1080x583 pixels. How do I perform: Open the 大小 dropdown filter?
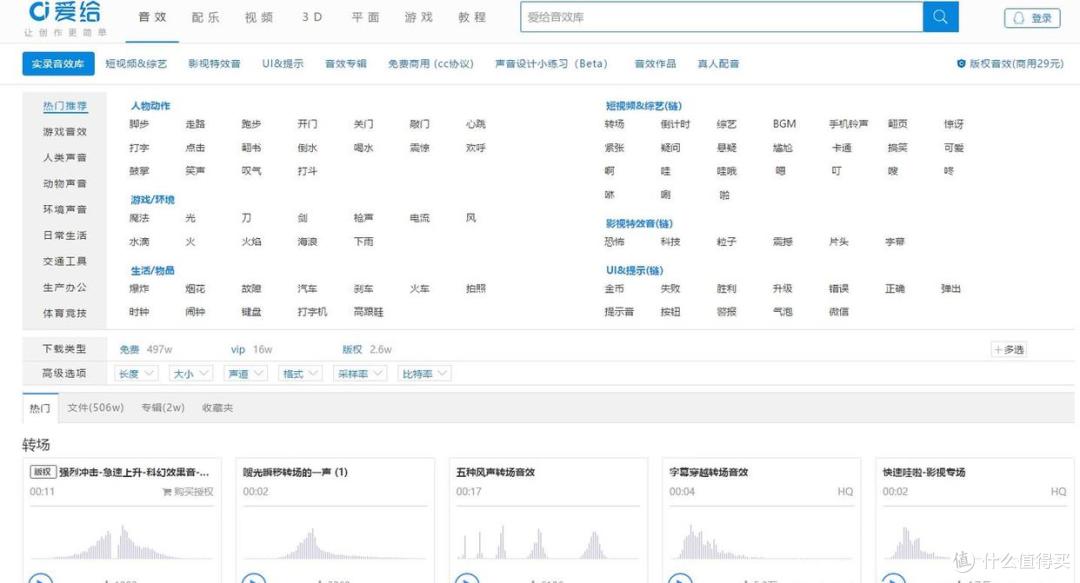click(190, 374)
